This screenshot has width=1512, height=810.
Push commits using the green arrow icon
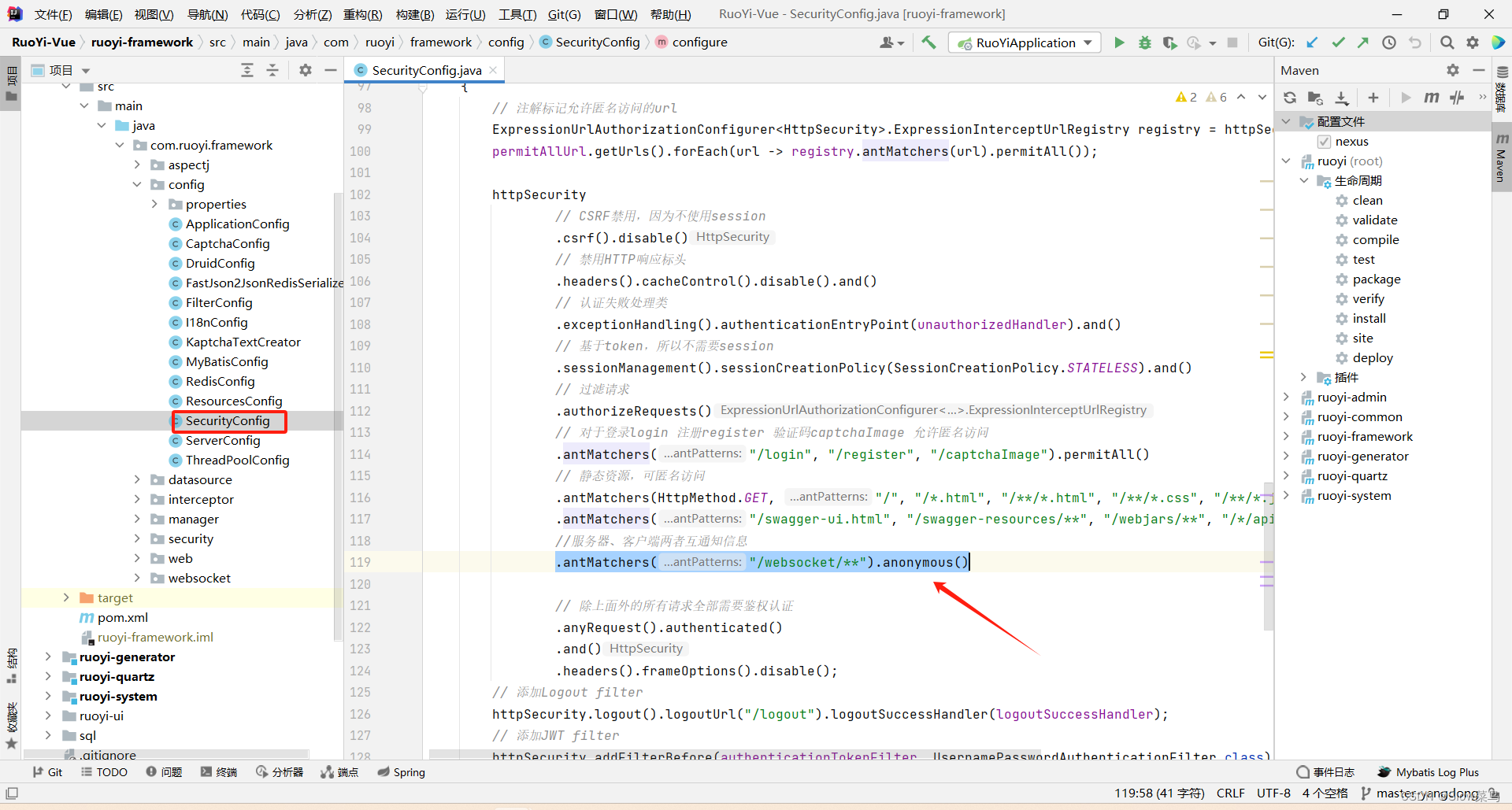1363,43
